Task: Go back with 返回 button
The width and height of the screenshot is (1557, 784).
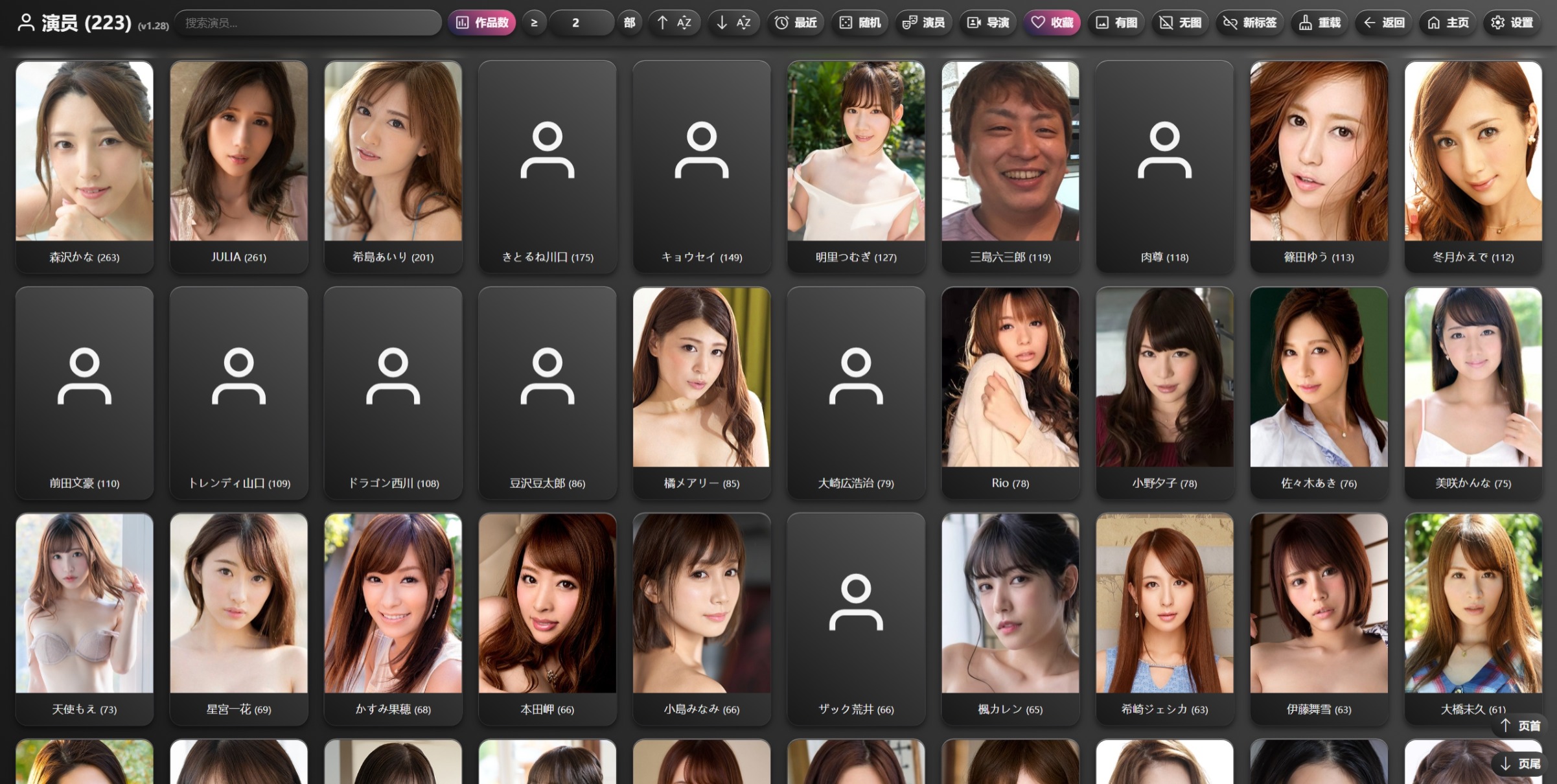Action: click(1384, 23)
